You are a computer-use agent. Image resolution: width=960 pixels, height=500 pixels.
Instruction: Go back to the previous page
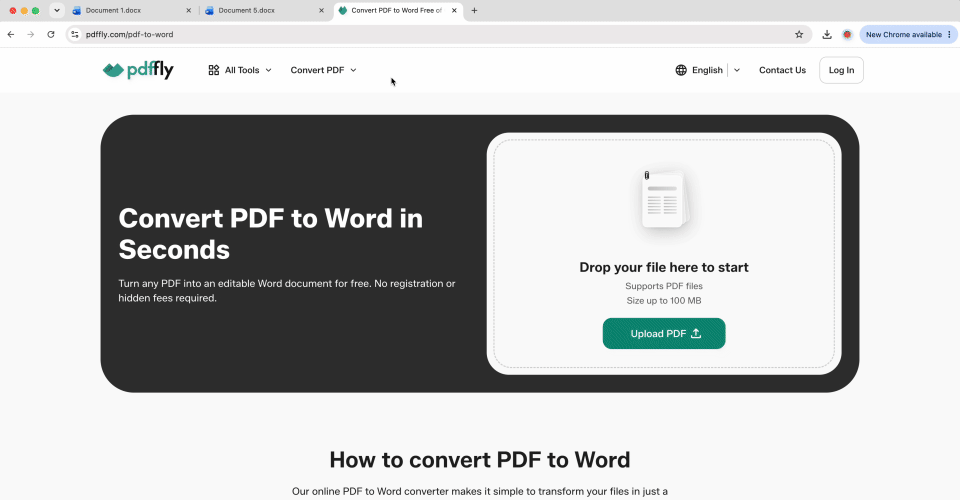[x=11, y=34]
